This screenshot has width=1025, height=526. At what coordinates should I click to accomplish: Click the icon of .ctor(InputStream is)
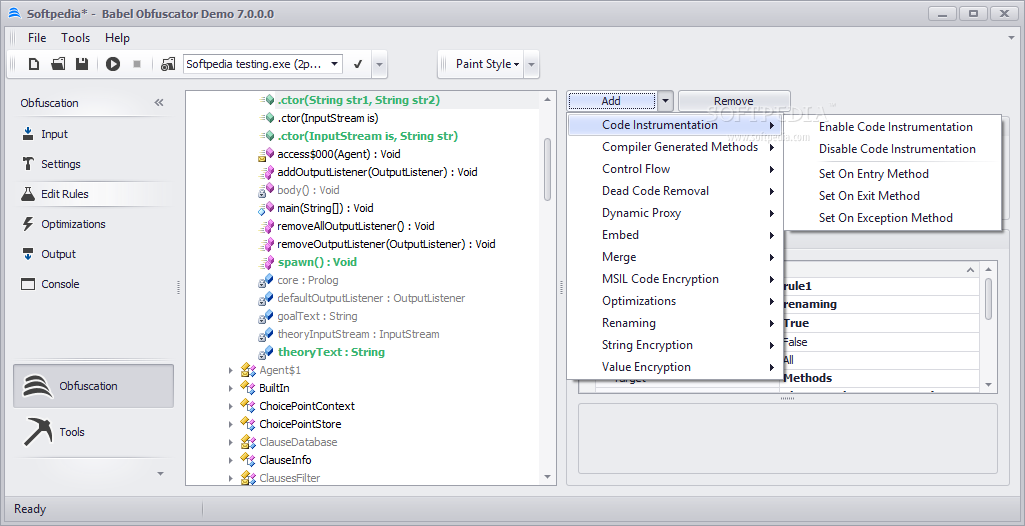[266, 118]
